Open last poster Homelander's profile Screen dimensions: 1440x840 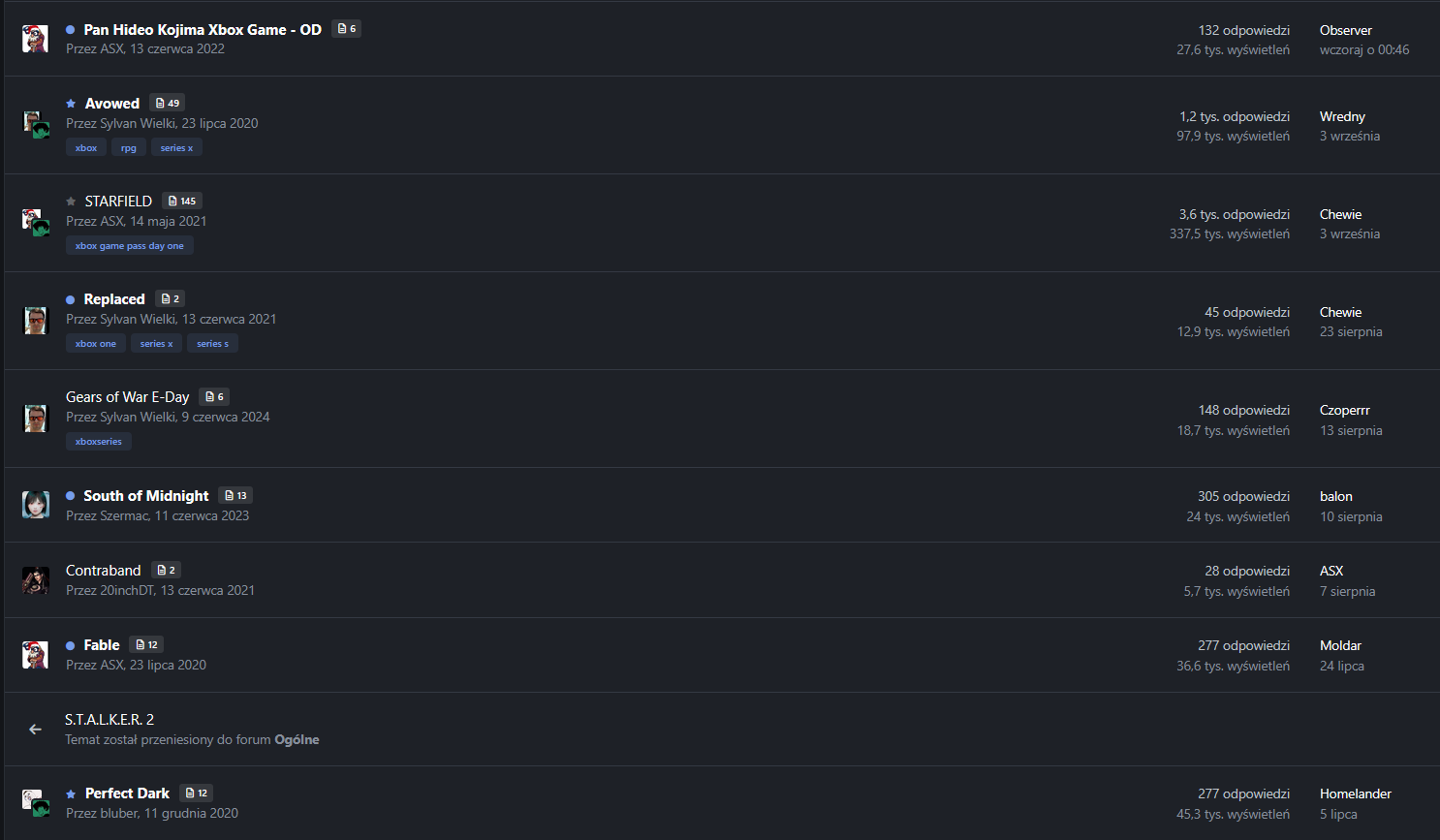click(x=1355, y=793)
